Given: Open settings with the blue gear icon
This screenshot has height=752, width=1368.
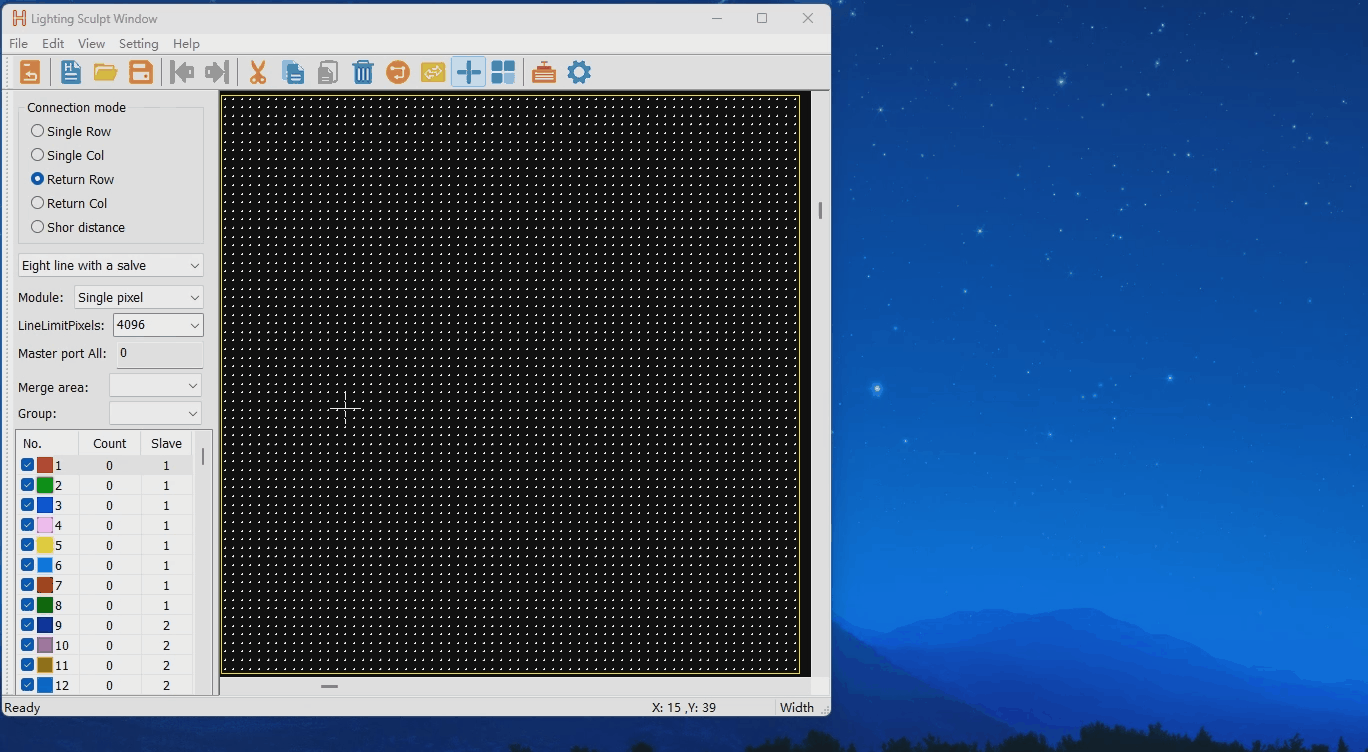Looking at the screenshot, I should click(x=579, y=72).
